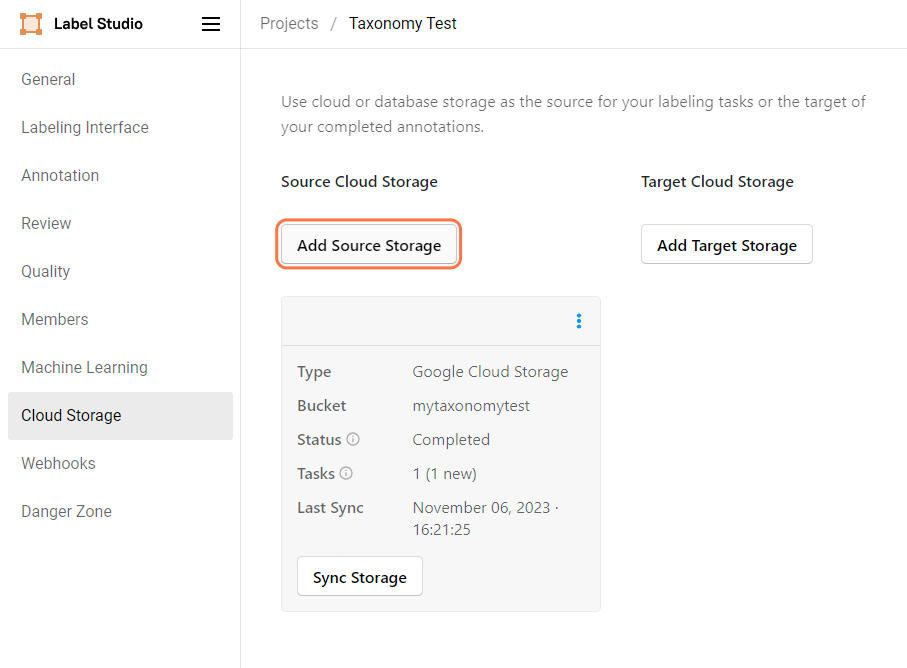Sync the Google Cloud Storage bucket
The width and height of the screenshot is (907, 668).
pos(359,576)
